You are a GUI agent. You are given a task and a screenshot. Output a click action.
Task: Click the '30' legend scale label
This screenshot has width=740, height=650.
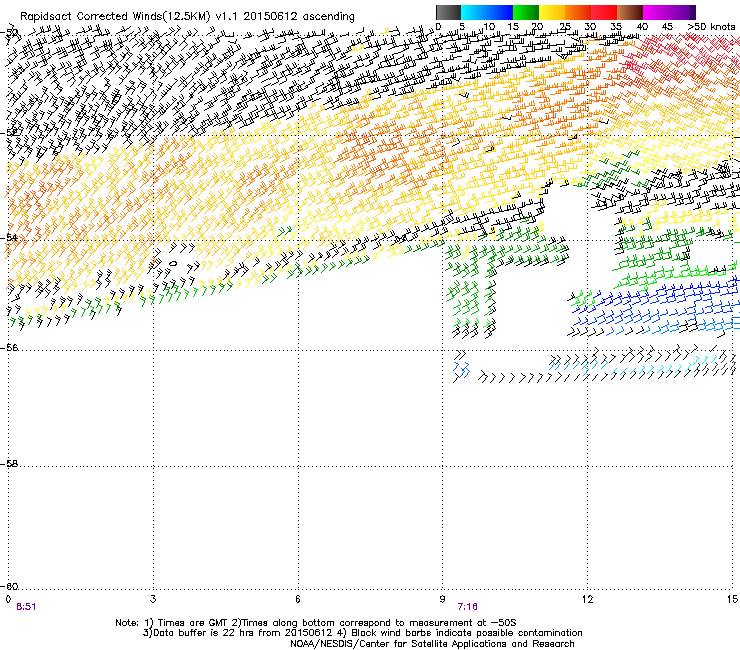click(590, 27)
